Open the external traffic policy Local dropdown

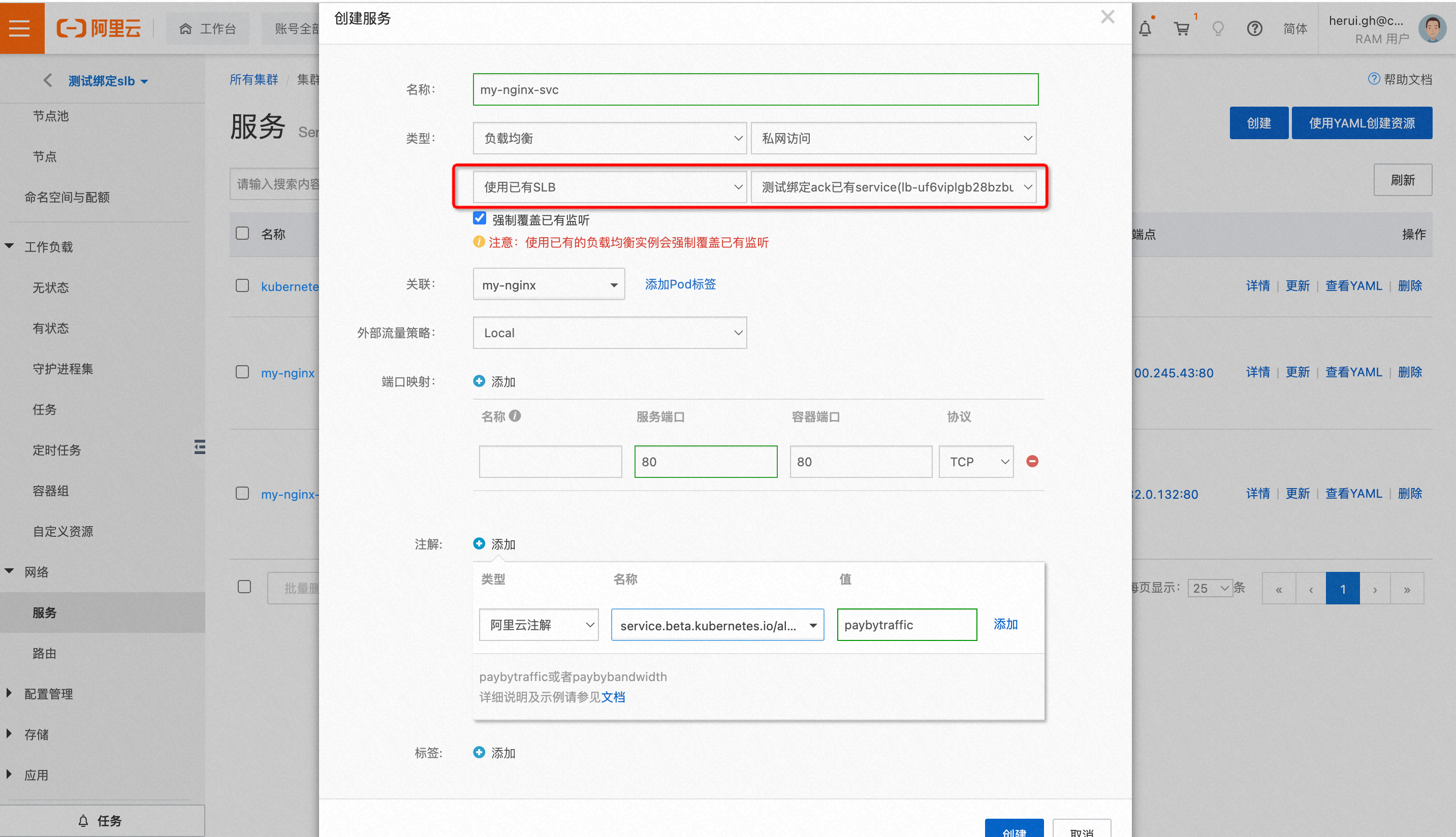[x=610, y=333]
